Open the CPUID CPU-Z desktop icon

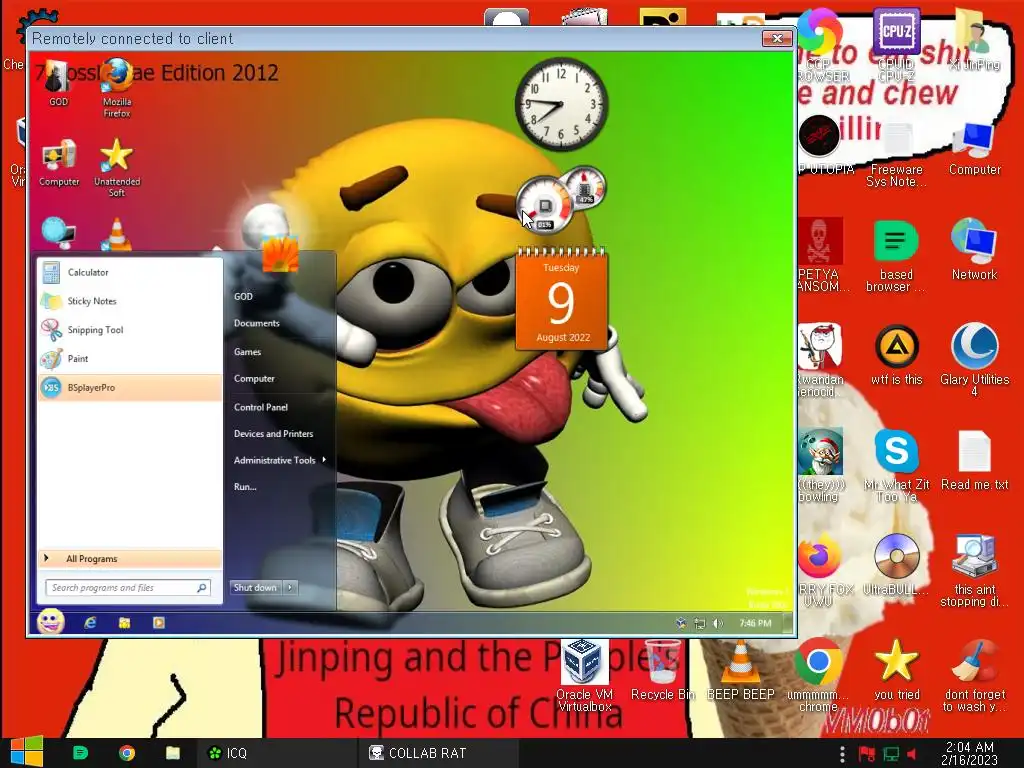coord(896,46)
